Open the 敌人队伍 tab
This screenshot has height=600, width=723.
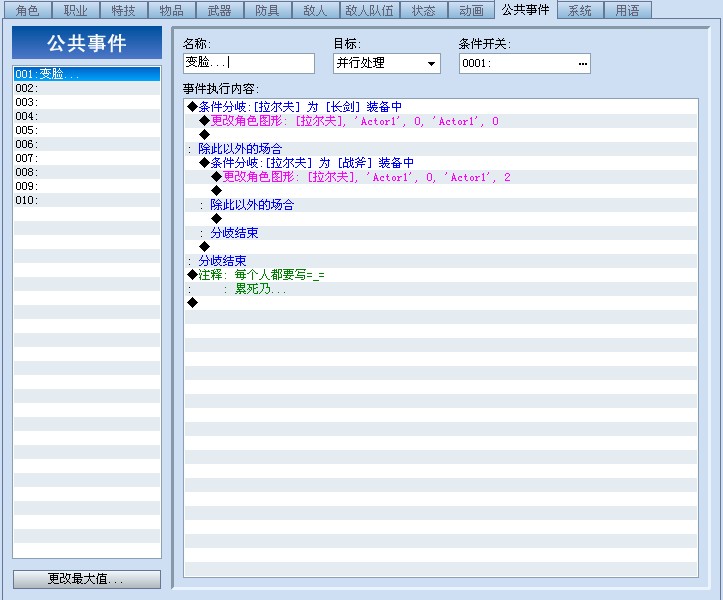coord(369,10)
